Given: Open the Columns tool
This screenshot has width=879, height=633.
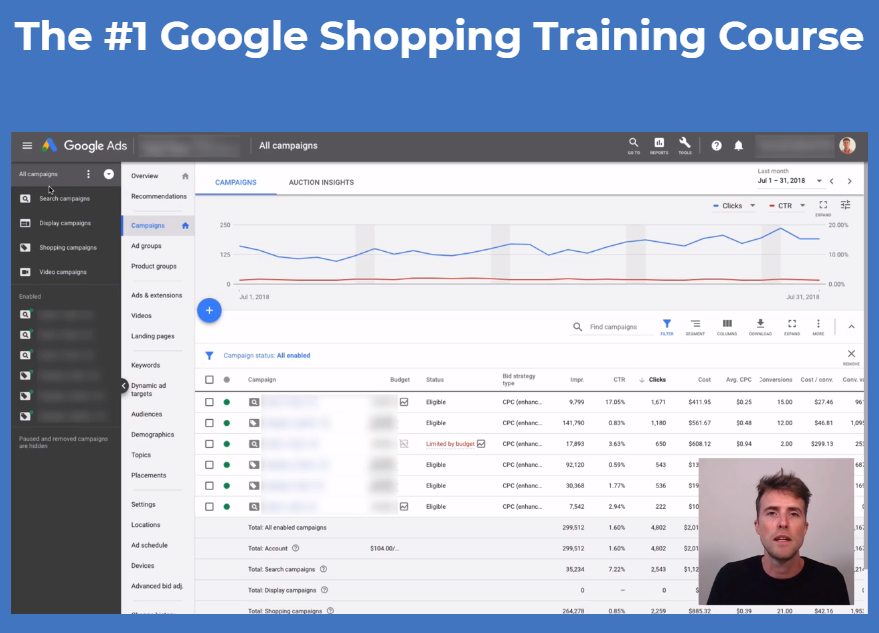Looking at the screenshot, I should 727,327.
